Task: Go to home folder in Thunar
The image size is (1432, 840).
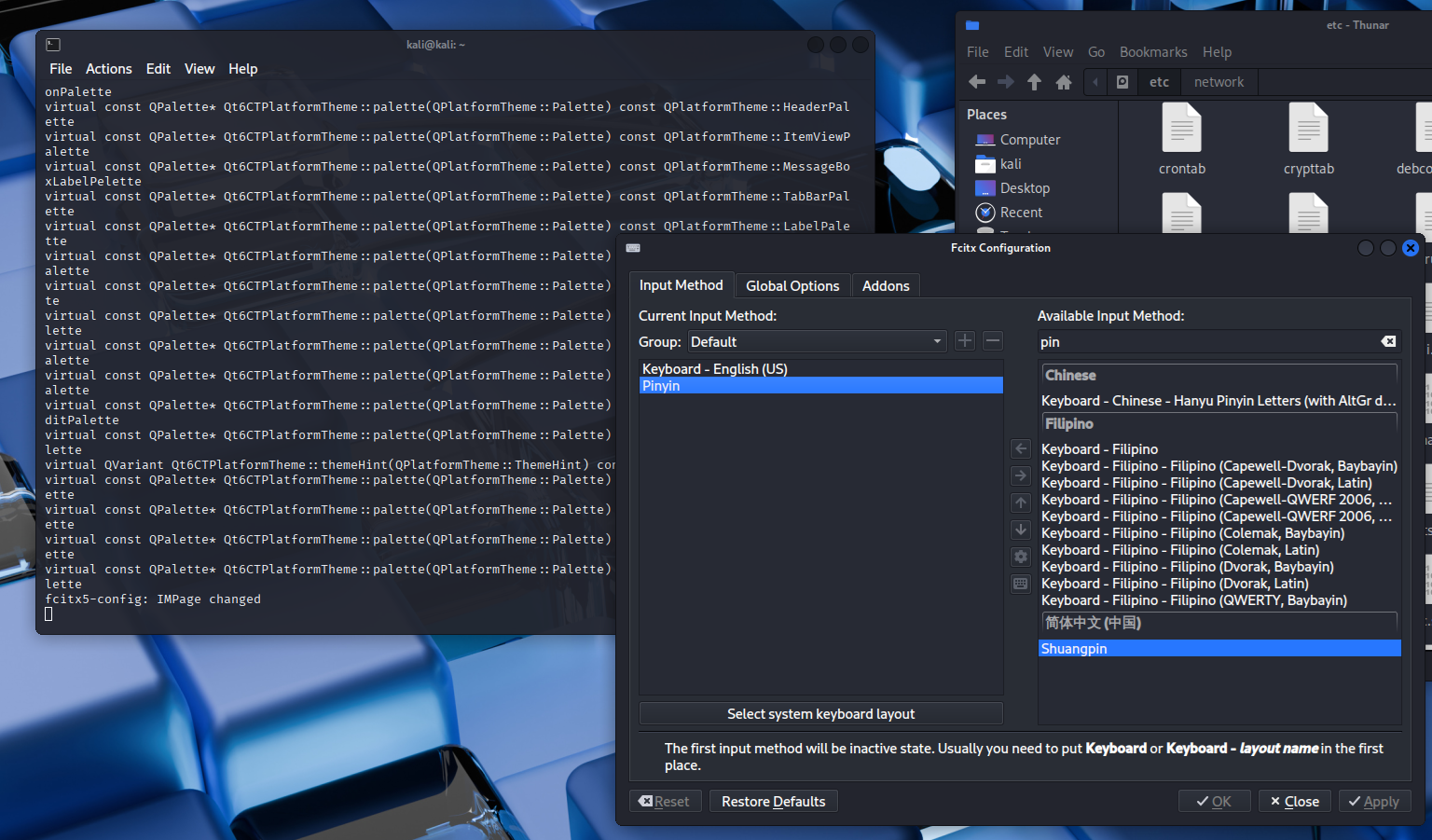Action: [1064, 82]
